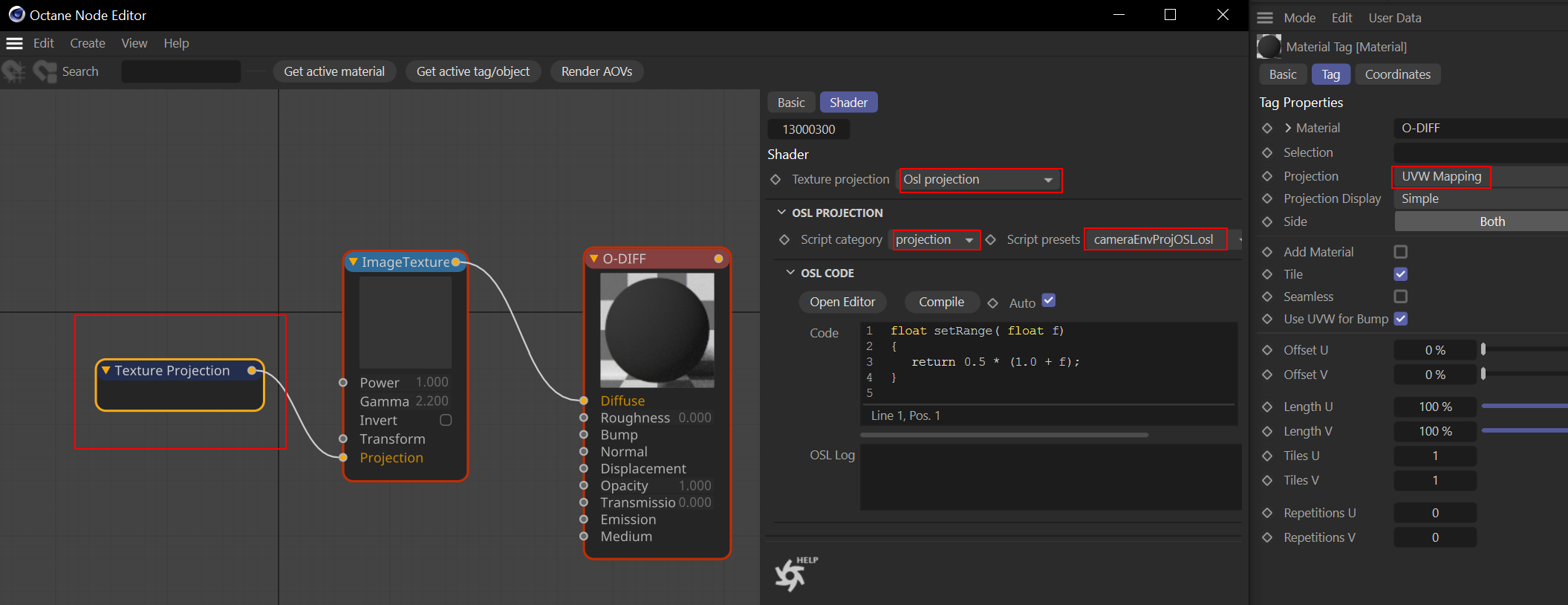Click Render AOVs button
The width and height of the screenshot is (1568, 605).
pyautogui.click(x=597, y=71)
